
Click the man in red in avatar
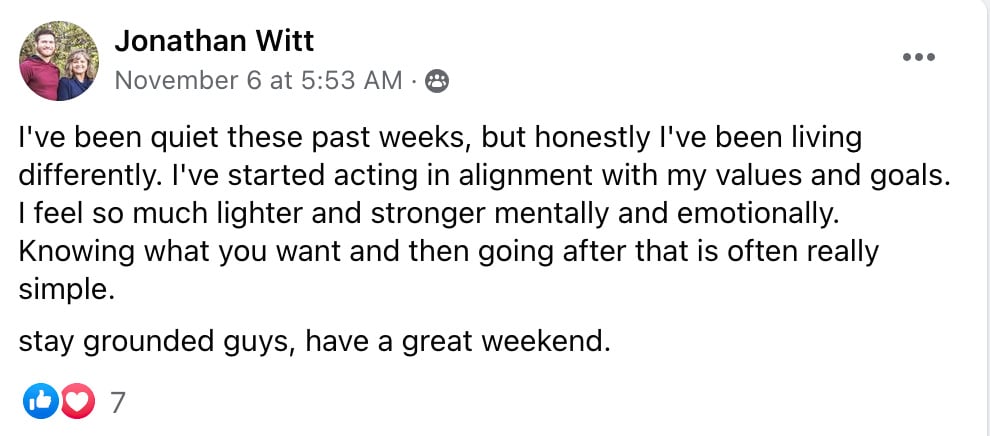(x=40, y=66)
